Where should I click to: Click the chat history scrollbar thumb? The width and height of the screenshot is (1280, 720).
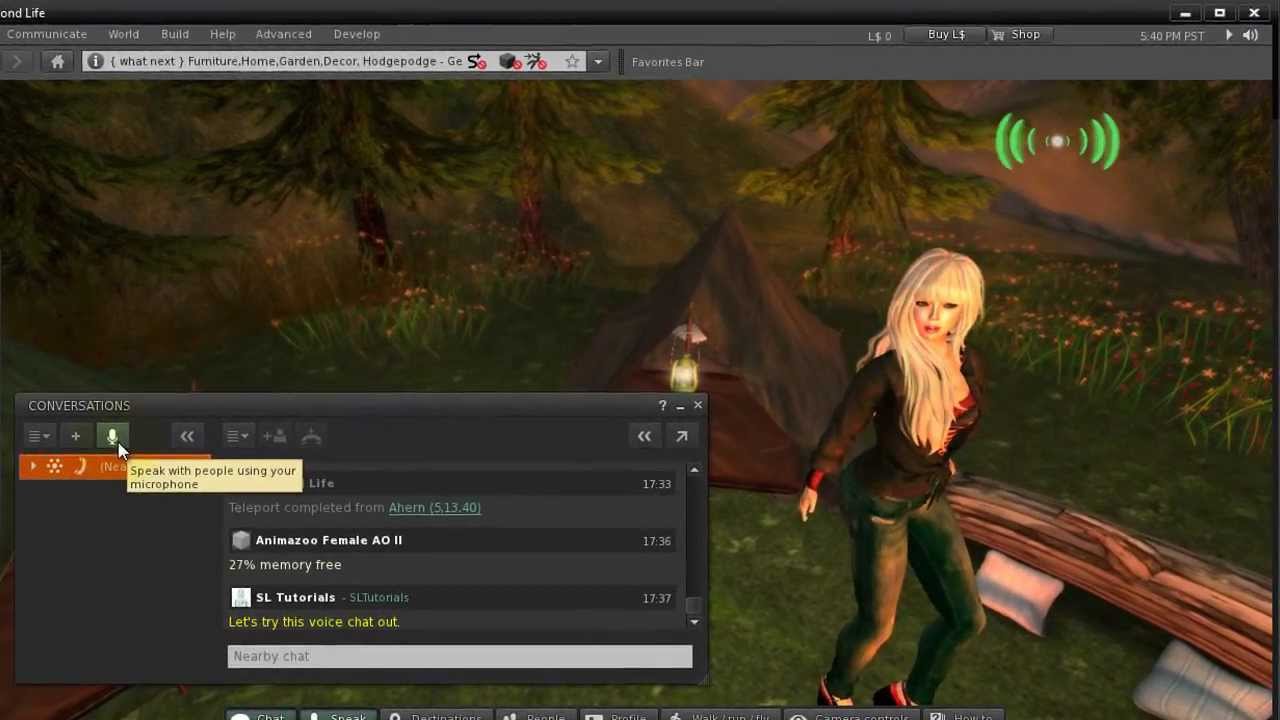coord(693,605)
